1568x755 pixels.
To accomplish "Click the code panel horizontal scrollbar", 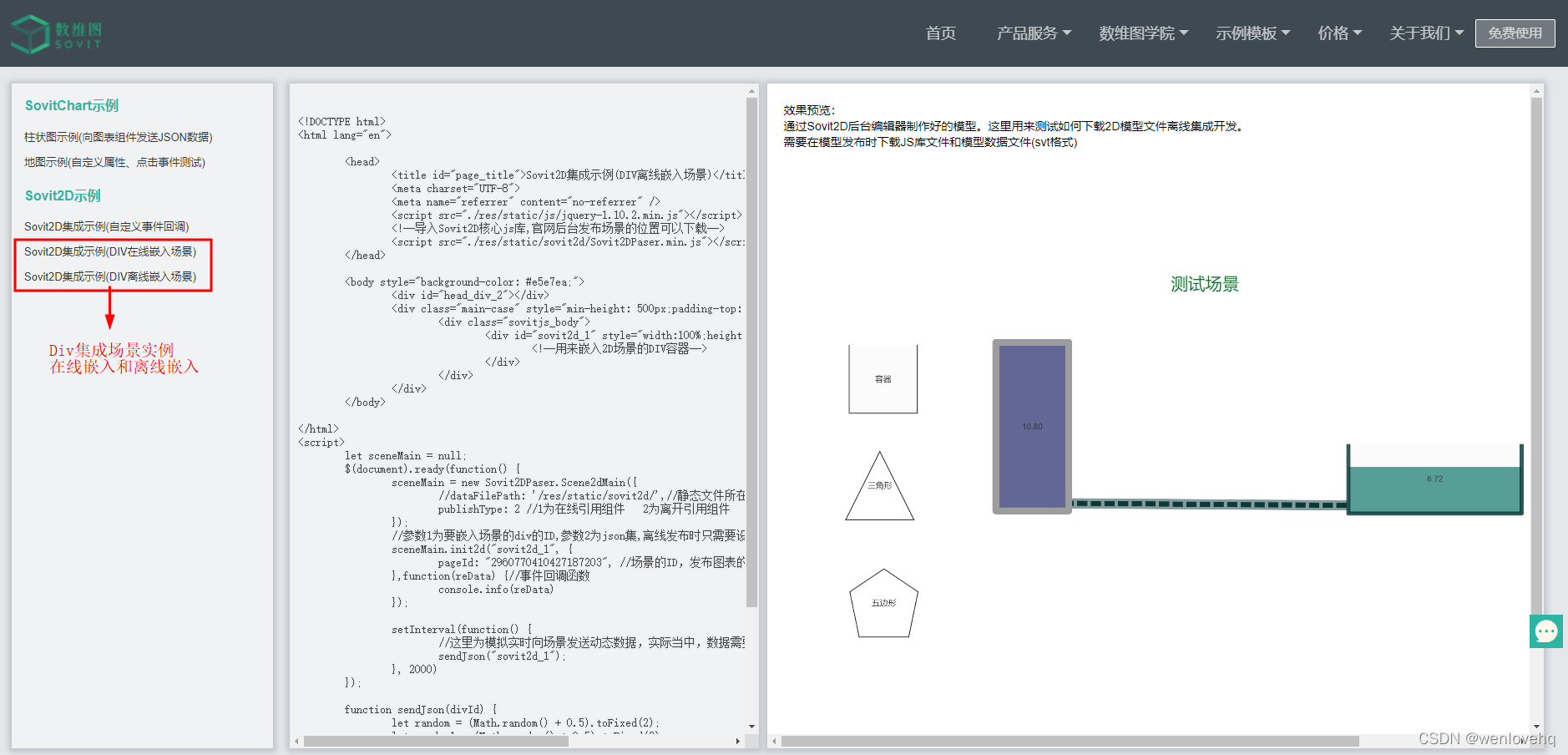I will 436,741.
